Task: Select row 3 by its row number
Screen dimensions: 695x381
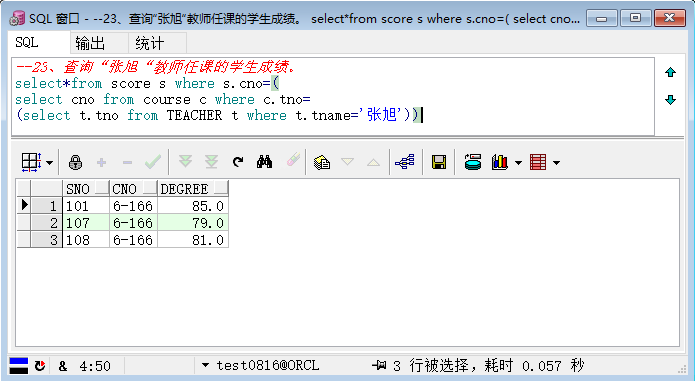Action: [x=47, y=239]
